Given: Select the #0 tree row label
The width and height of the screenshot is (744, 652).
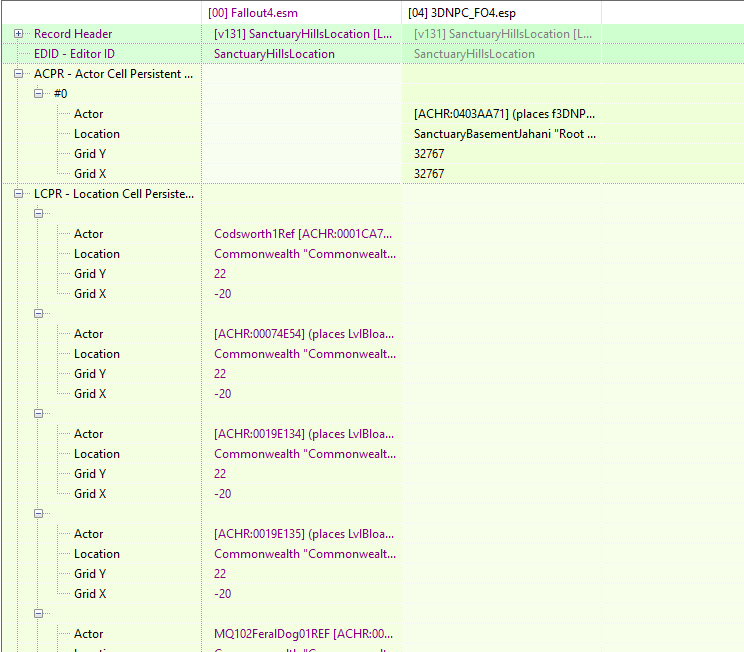Looking at the screenshot, I should 60,93.
